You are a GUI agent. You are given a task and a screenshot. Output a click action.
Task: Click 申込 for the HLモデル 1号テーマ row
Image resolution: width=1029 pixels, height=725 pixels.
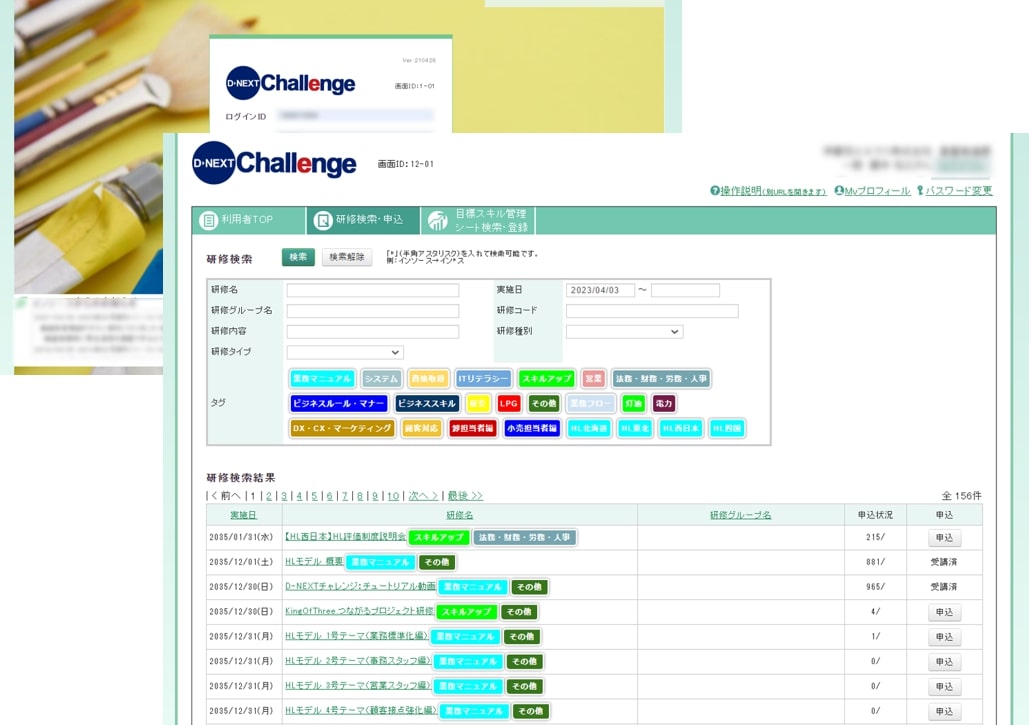click(944, 637)
